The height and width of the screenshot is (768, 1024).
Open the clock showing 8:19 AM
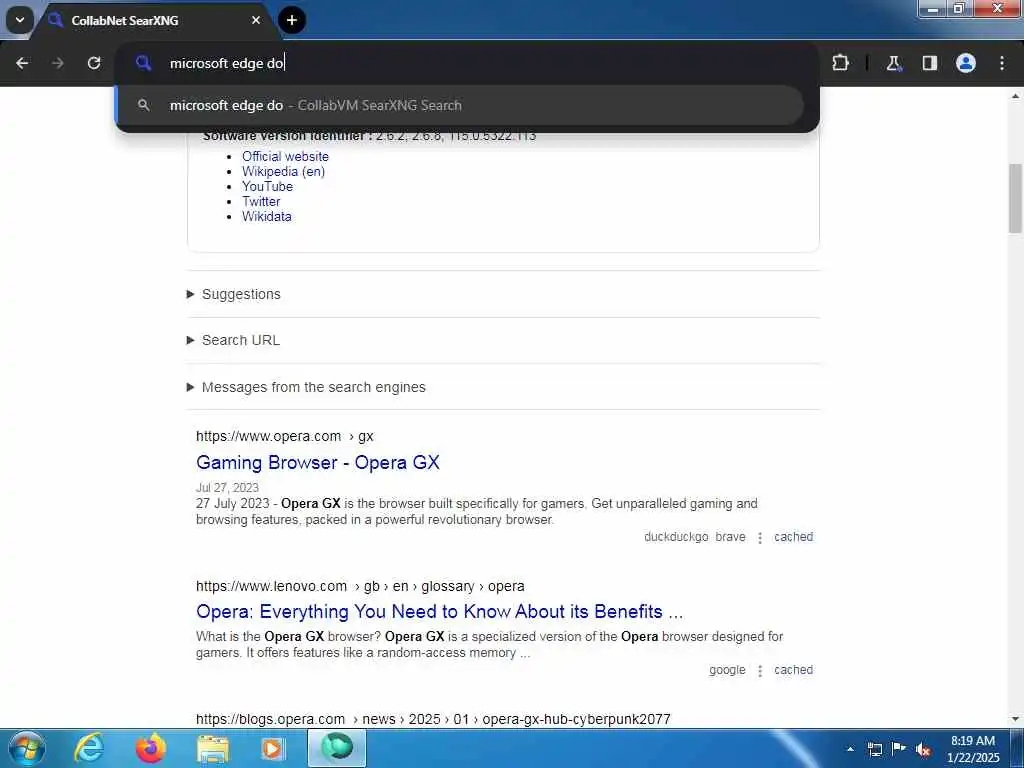click(x=973, y=749)
